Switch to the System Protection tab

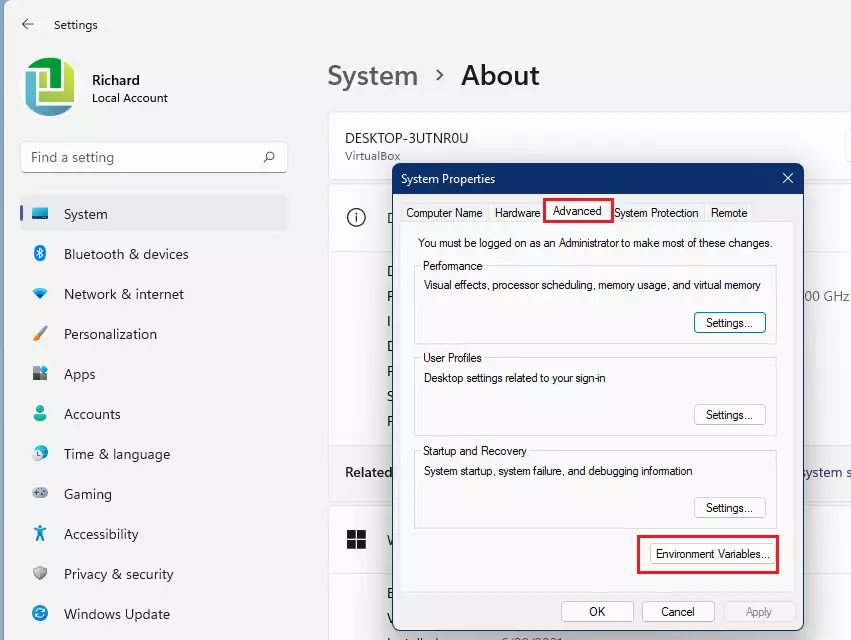coord(656,213)
